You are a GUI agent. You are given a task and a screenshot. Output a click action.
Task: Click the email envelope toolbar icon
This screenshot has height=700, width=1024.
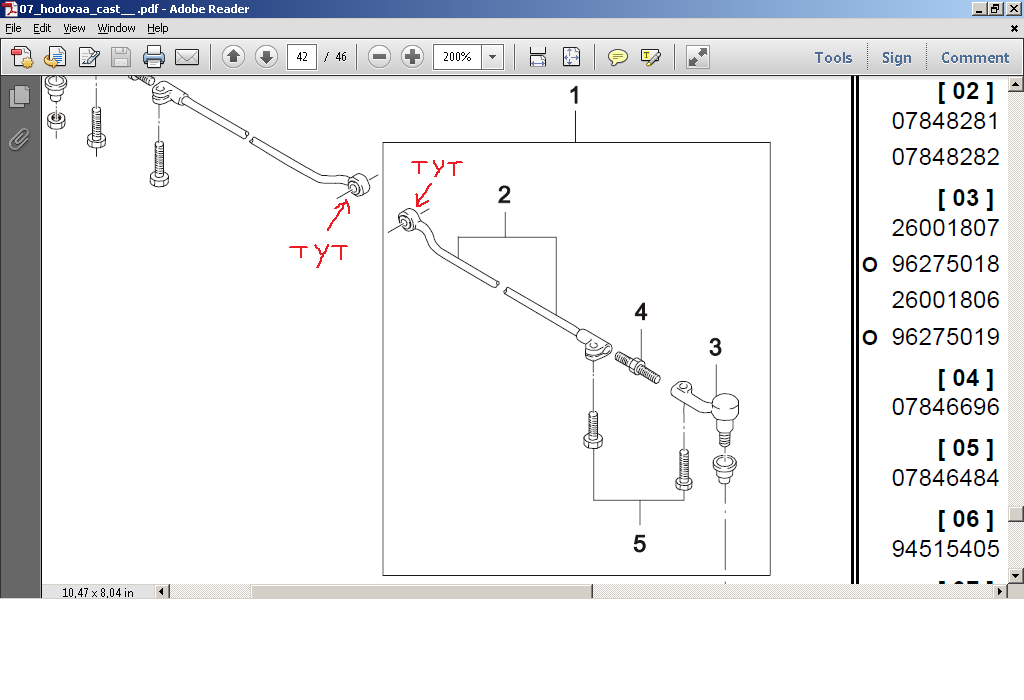(x=186, y=57)
